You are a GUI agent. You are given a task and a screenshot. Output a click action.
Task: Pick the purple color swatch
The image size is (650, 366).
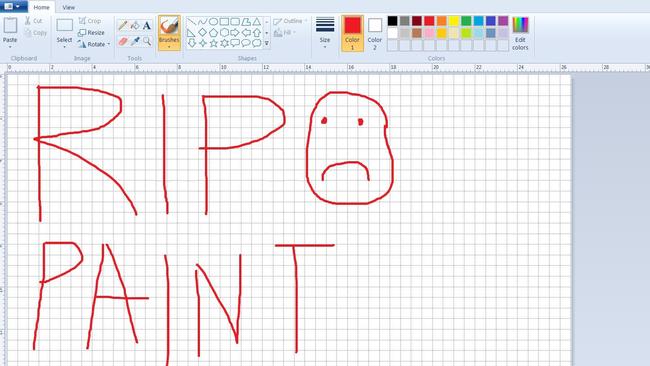pyautogui.click(x=503, y=21)
